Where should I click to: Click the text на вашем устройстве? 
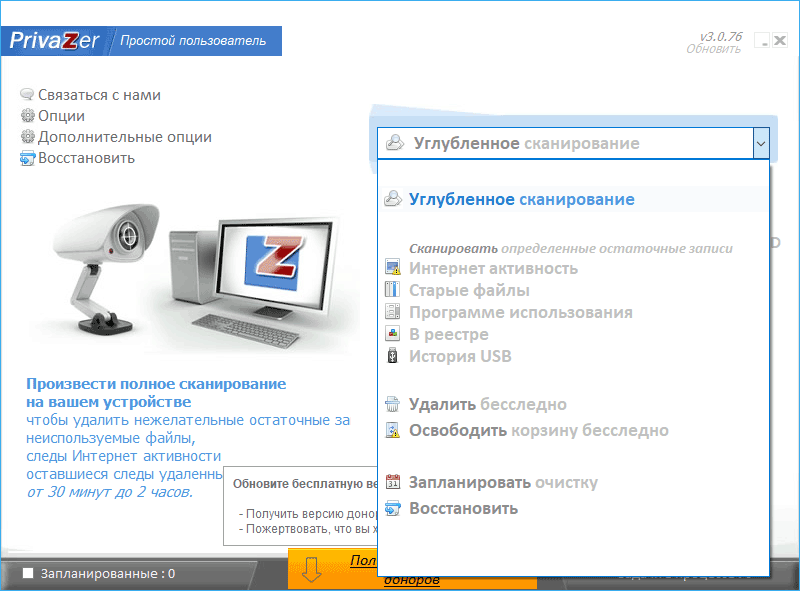pos(109,402)
